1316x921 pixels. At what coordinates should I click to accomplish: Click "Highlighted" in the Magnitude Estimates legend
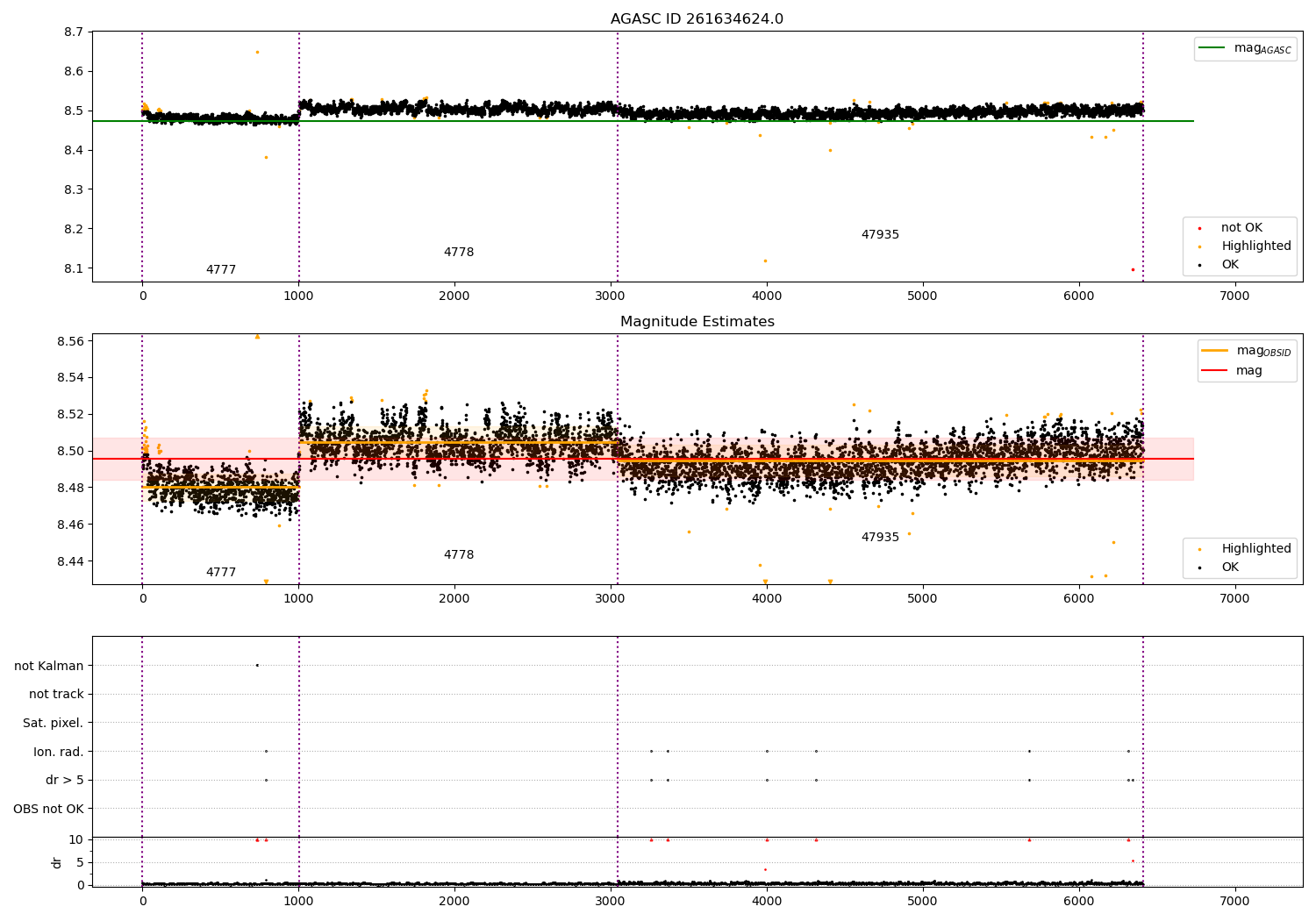(x=1256, y=549)
